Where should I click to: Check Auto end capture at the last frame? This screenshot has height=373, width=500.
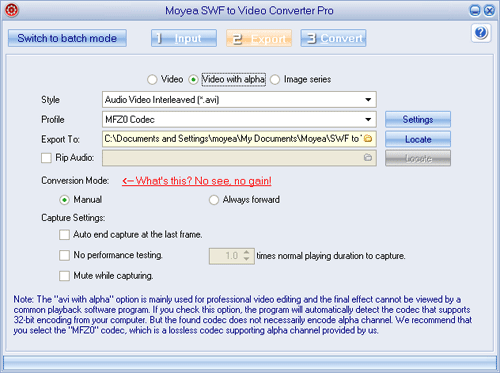[64, 235]
